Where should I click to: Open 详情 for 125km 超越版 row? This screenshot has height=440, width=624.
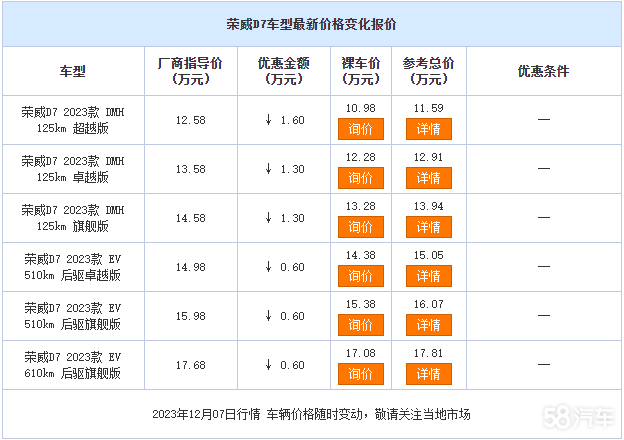click(429, 129)
